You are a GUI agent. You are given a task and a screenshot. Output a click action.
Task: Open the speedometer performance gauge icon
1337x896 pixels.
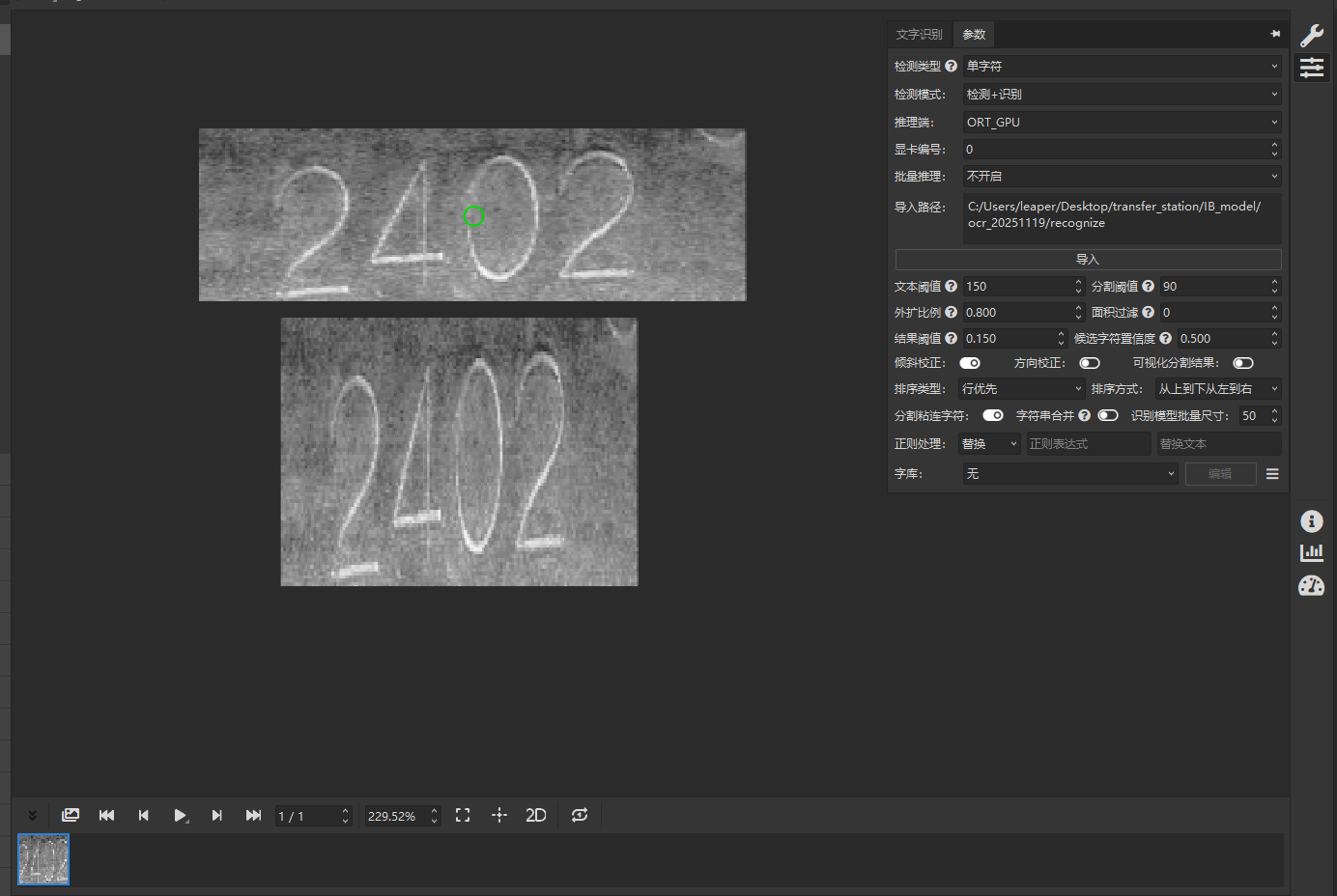(x=1311, y=585)
